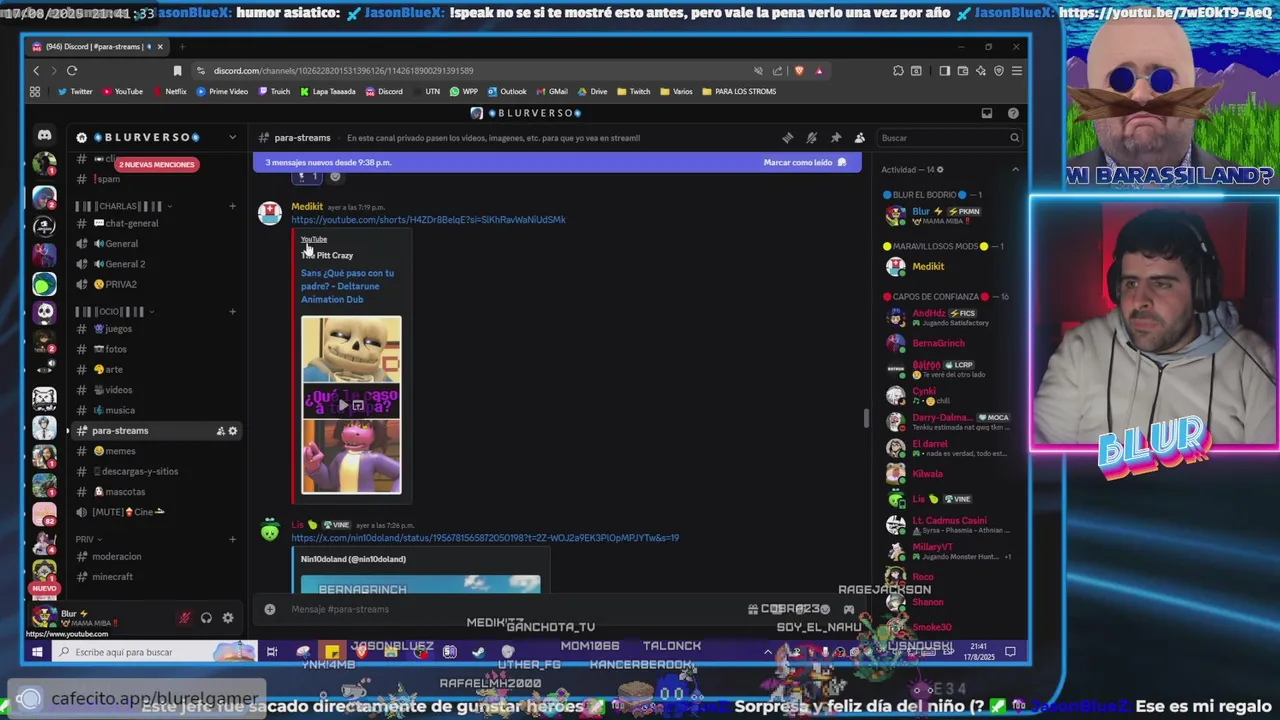
Task: Click Marcar como leído button
Action: pos(804,162)
